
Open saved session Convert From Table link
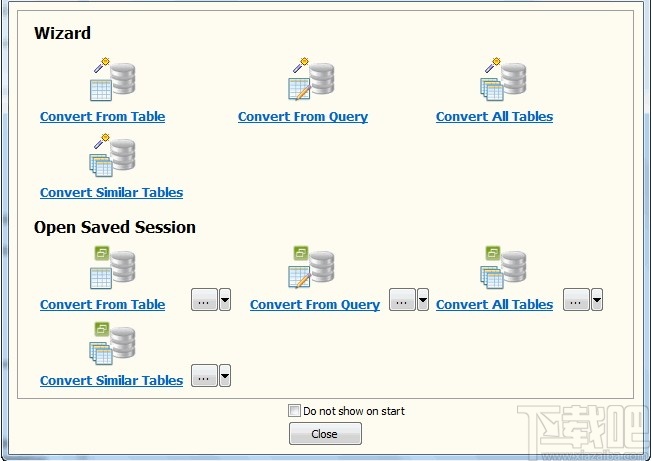(x=102, y=305)
